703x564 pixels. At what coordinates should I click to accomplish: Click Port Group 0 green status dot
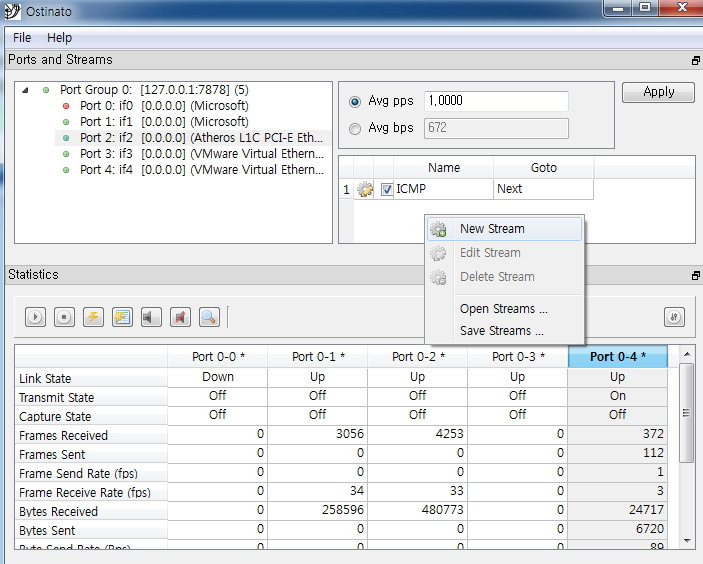[46, 90]
